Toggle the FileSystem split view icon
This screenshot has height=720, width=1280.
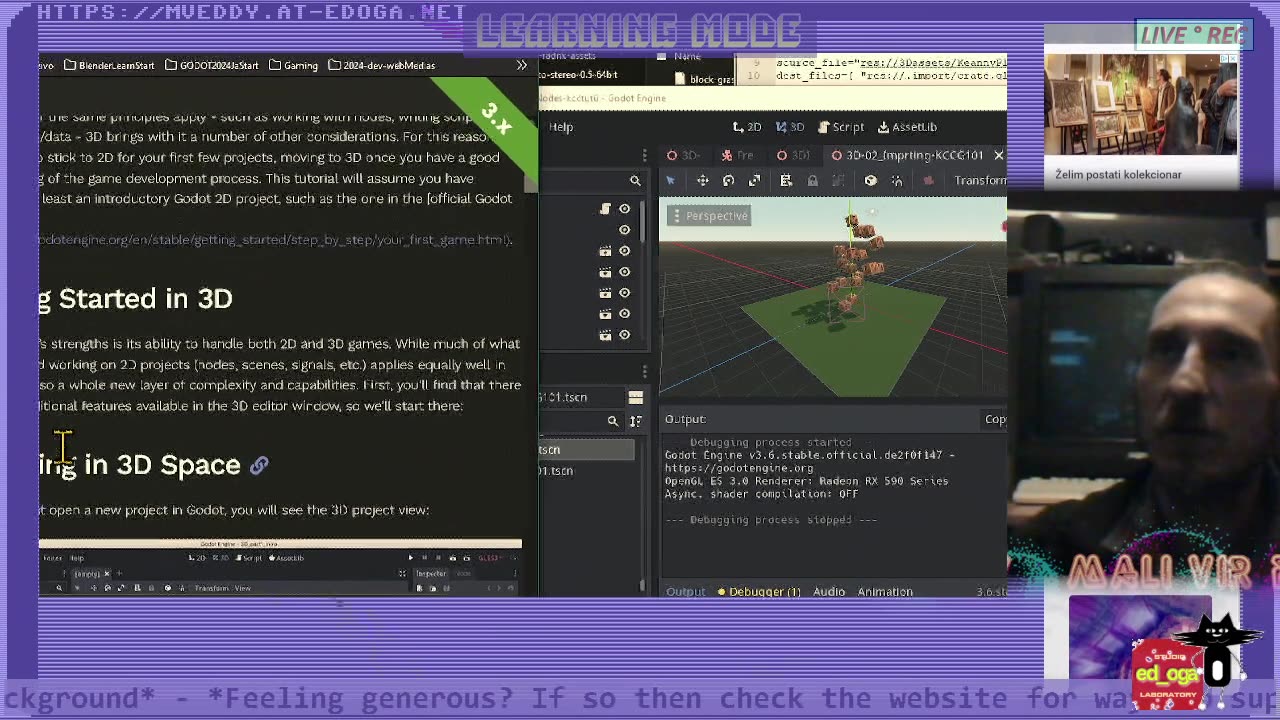[x=635, y=397]
